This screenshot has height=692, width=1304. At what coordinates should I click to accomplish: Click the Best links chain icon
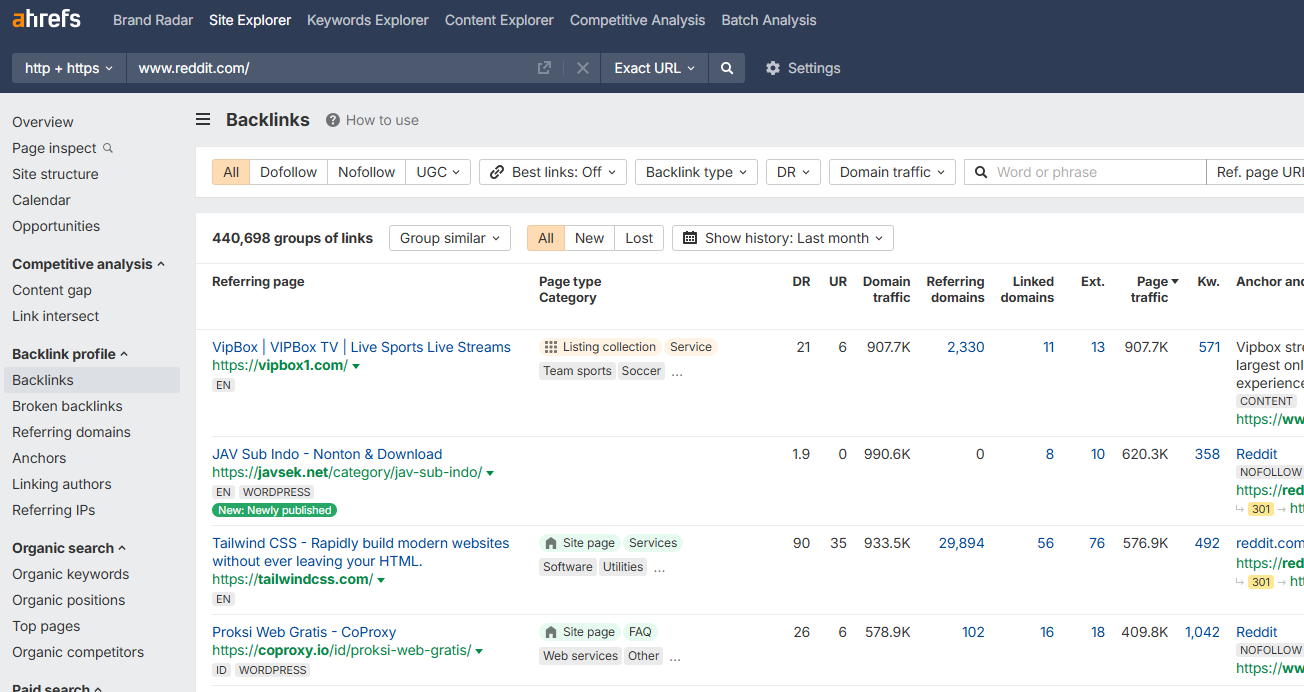pyautogui.click(x=497, y=172)
